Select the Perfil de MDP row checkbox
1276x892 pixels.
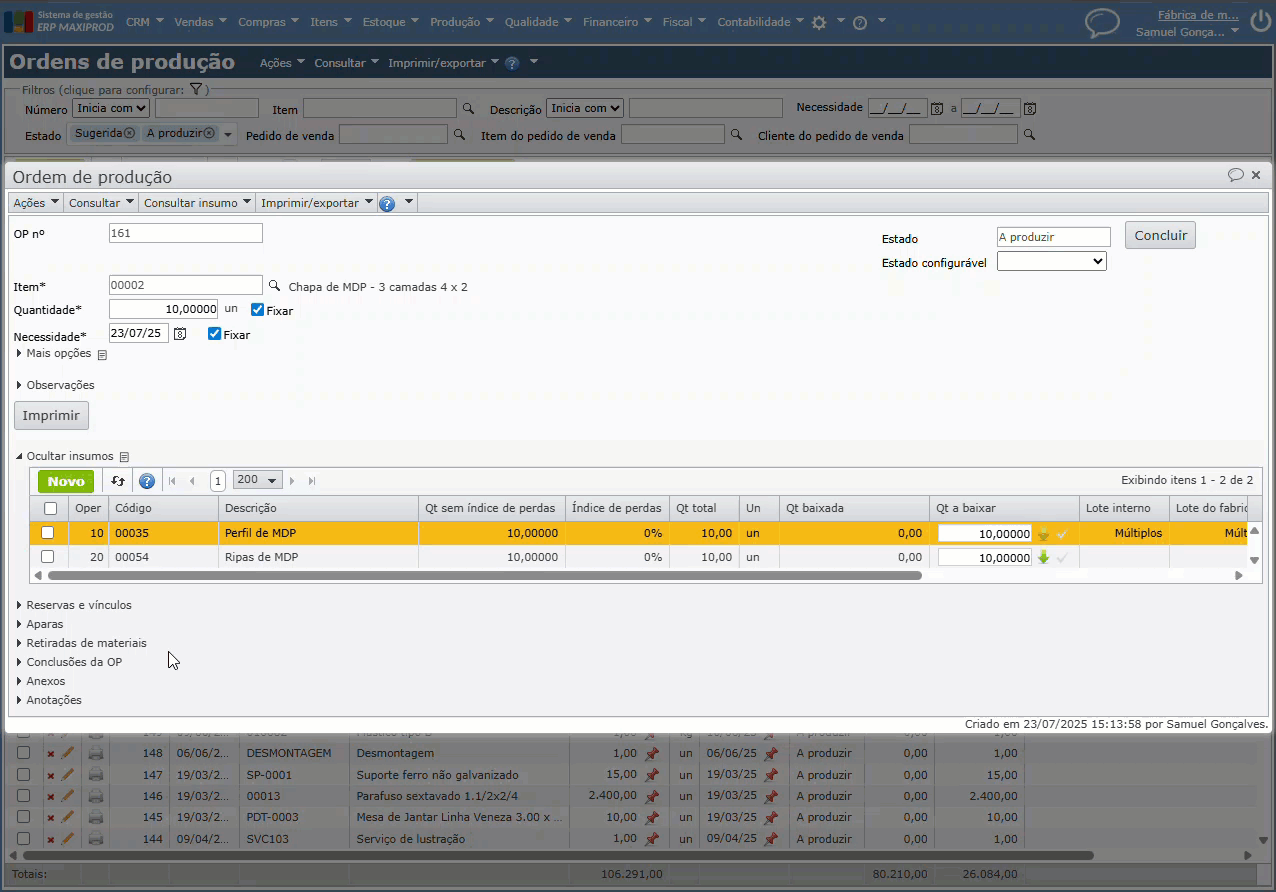(47, 533)
